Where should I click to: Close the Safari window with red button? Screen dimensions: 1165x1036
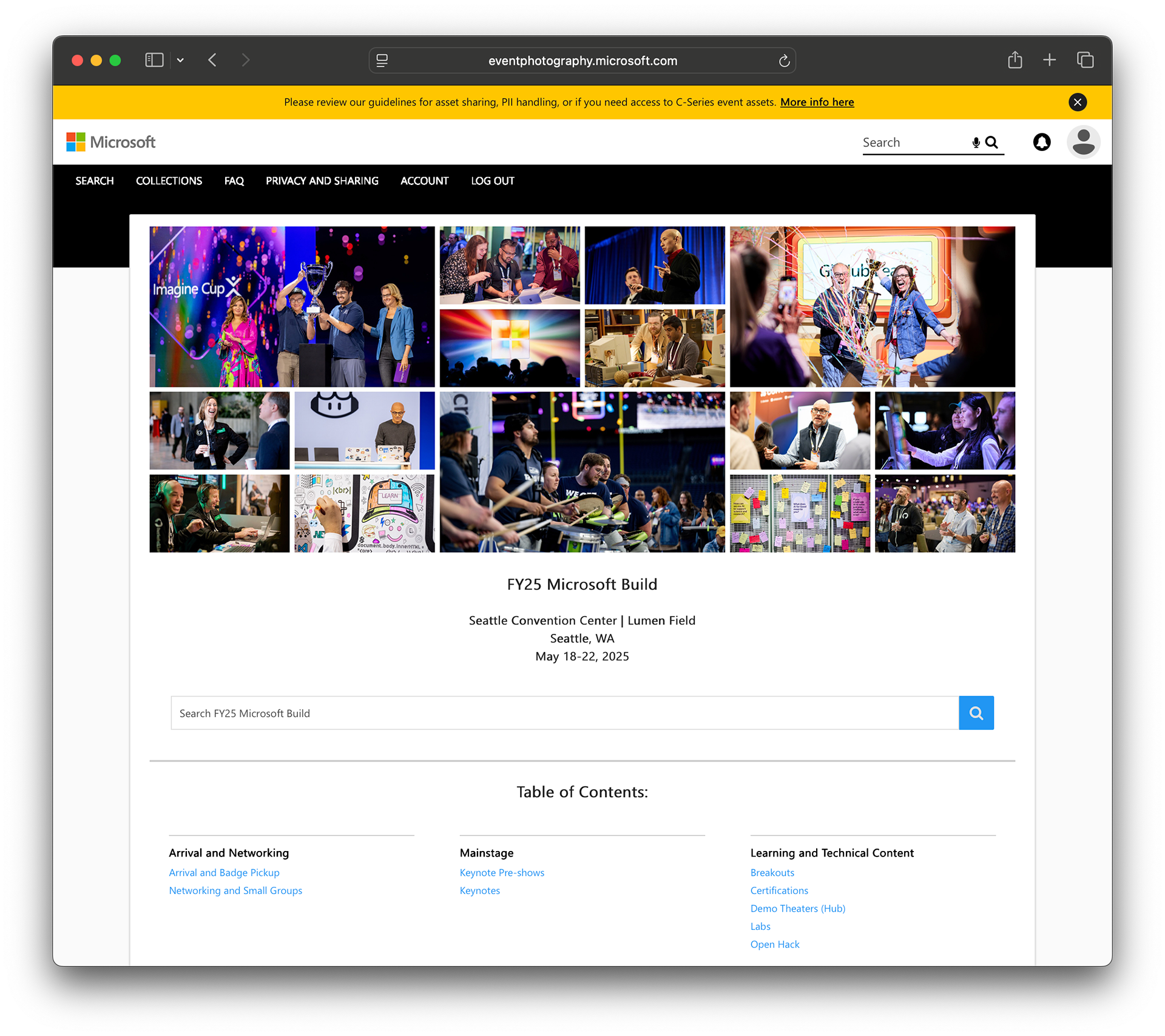click(77, 60)
